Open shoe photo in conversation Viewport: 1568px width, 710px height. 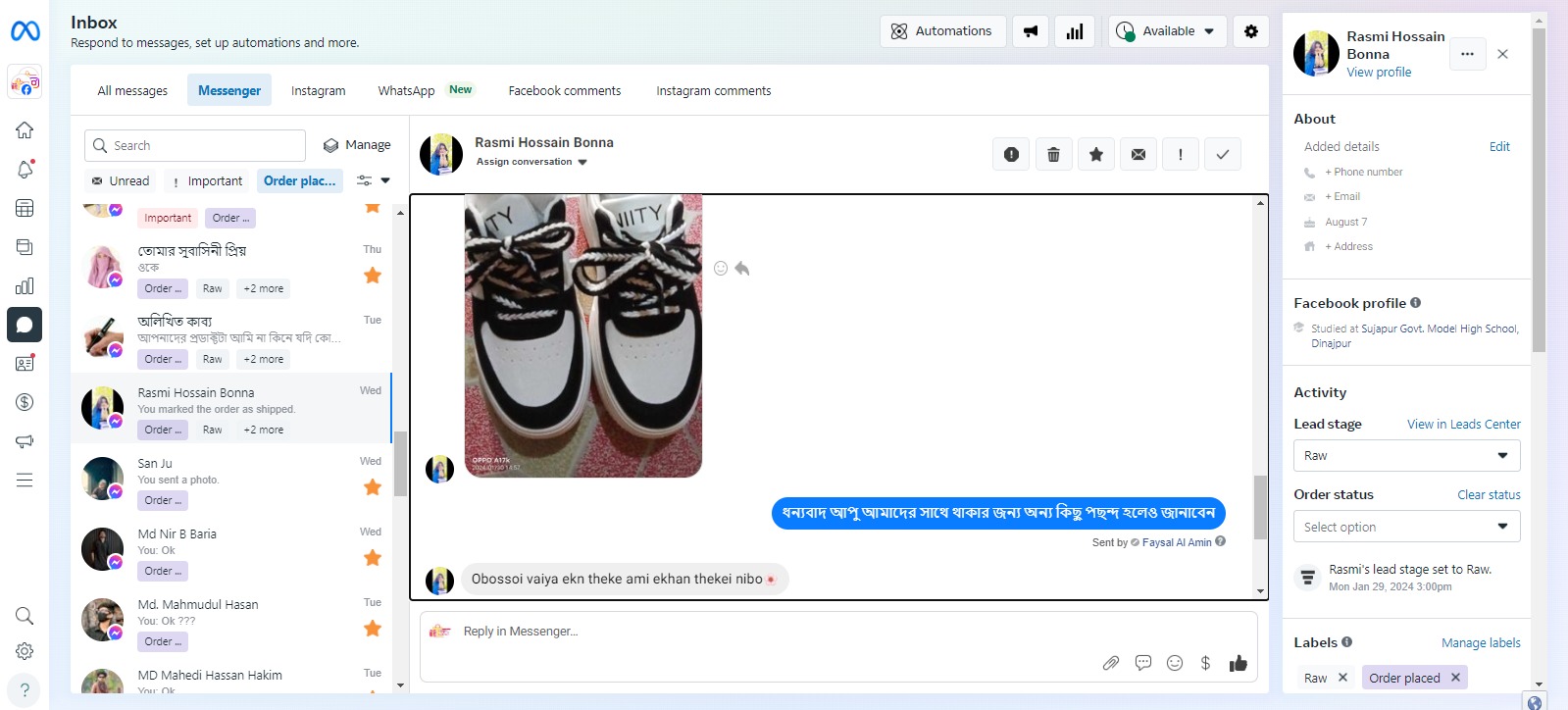[x=582, y=335]
